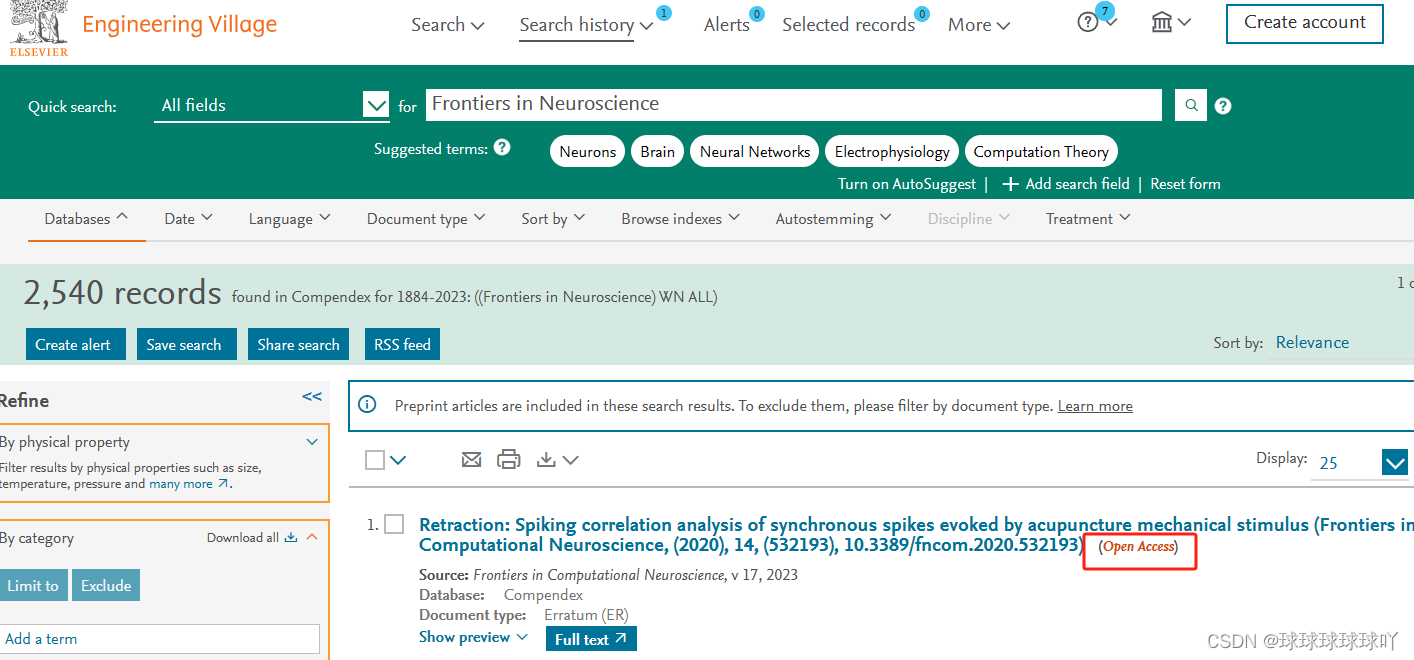Image resolution: width=1414 pixels, height=660 pixels.
Task: Click the magnifier search submit icon
Action: tap(1191, 105)
